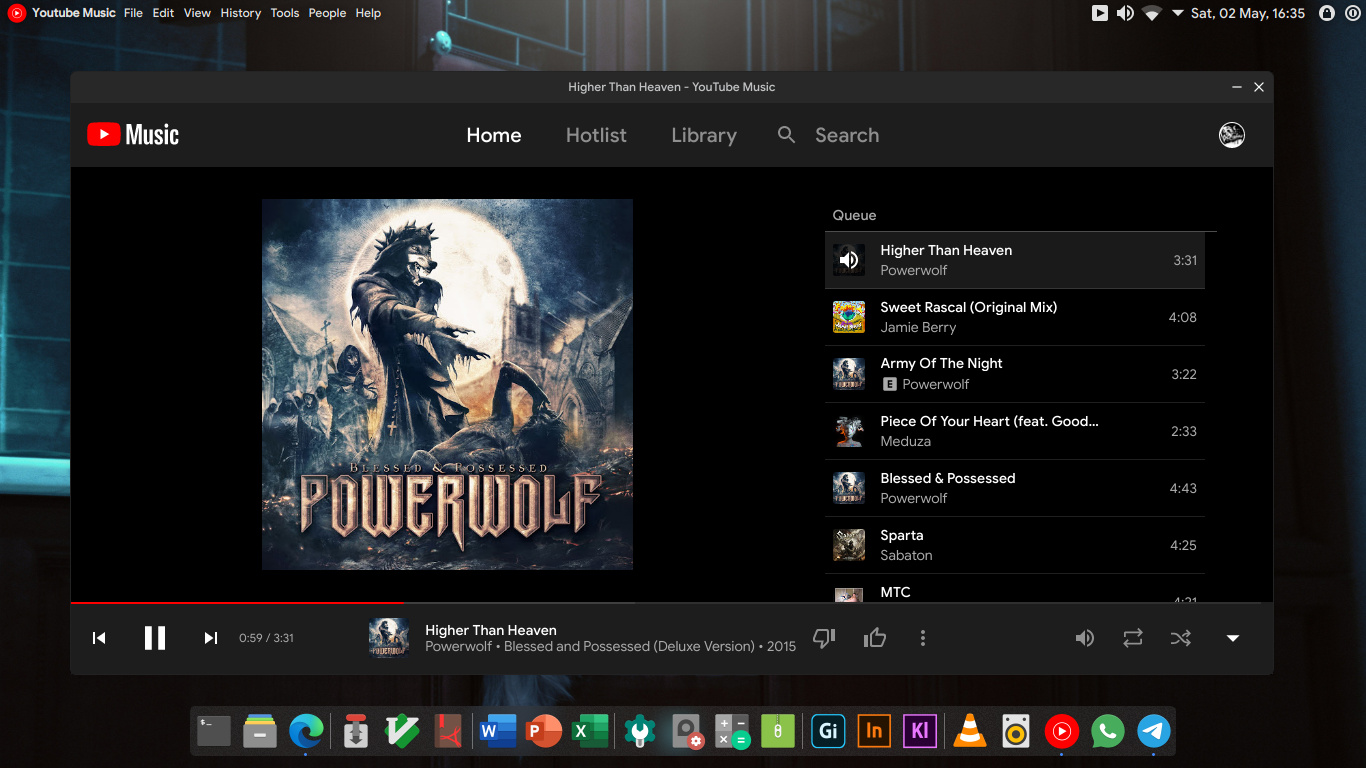Open the History menu
1366x768 pixels.
click(x=240, y=13)
